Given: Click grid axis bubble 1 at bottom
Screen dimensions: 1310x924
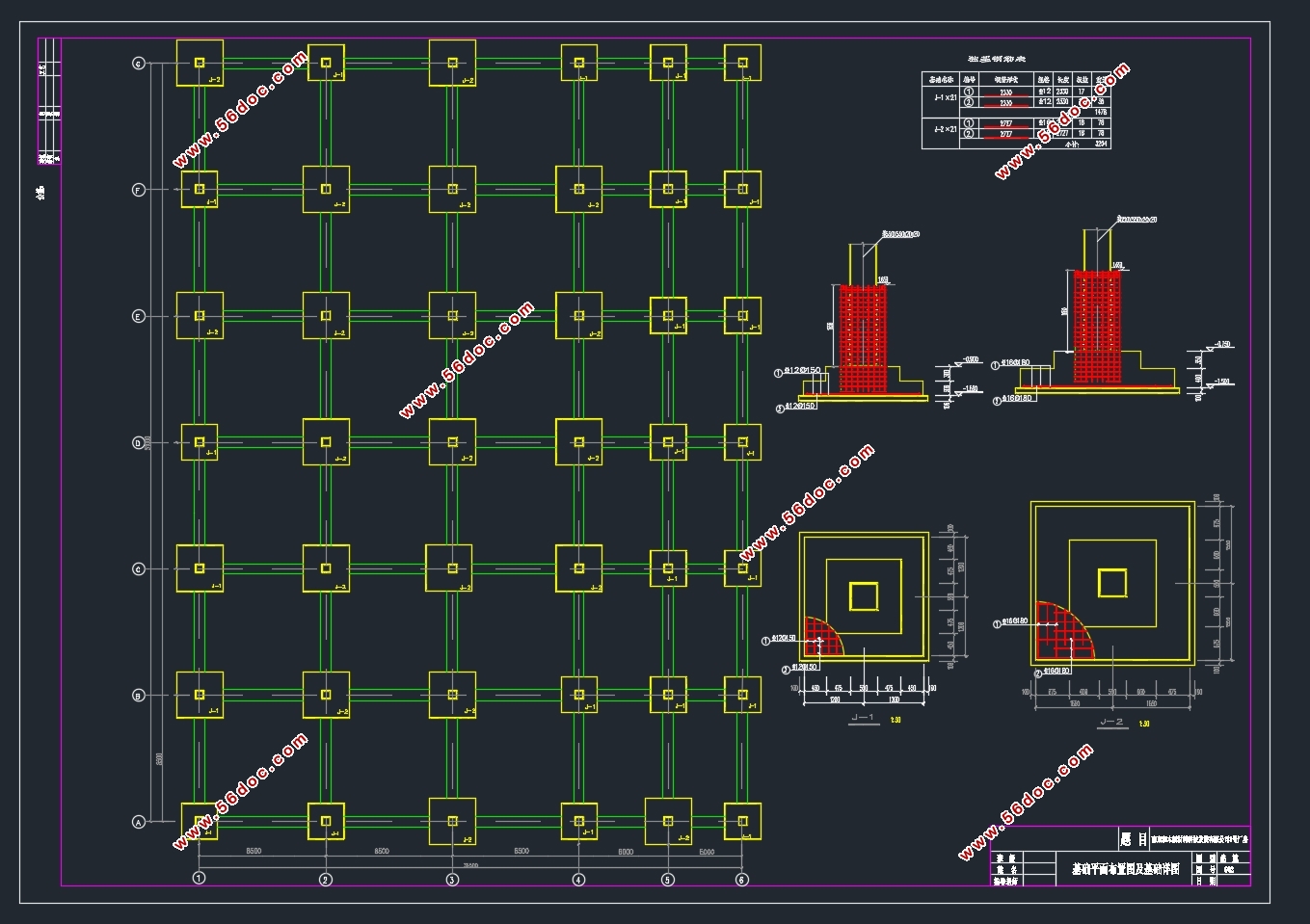Looking at the screenshot, I should tap(199, 878).
